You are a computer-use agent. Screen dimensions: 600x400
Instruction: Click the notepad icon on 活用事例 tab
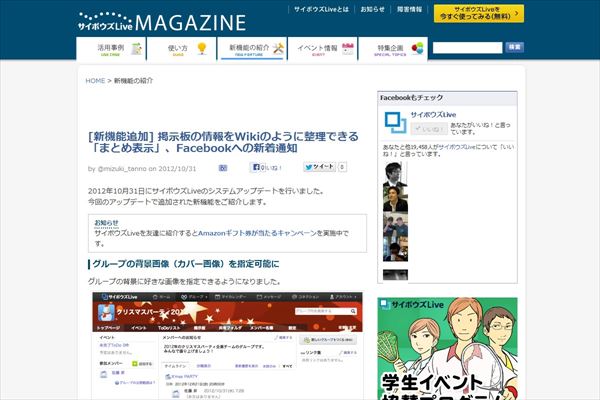tap(137, 49)
